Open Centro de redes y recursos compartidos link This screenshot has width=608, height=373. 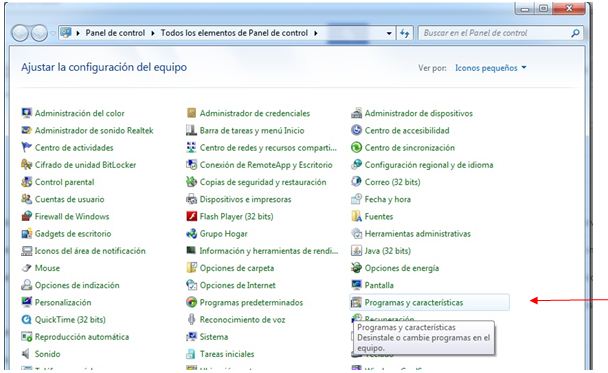268,148
